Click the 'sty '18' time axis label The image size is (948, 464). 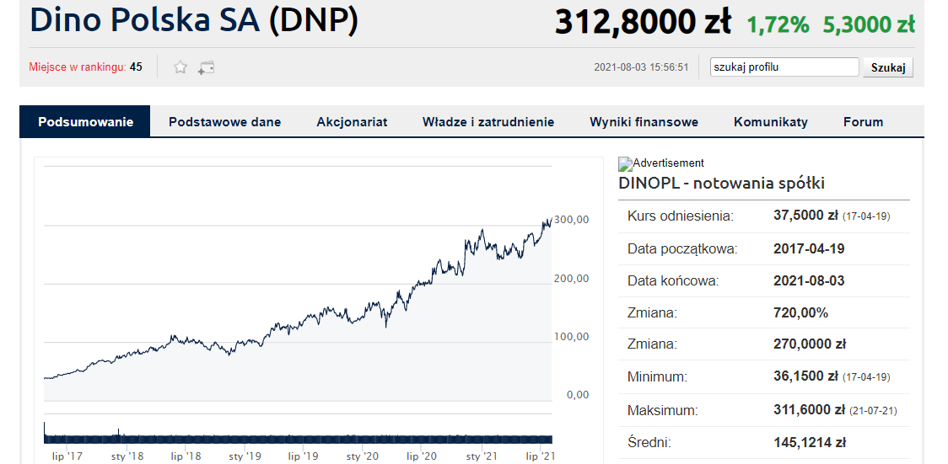[x=127, y=456]
